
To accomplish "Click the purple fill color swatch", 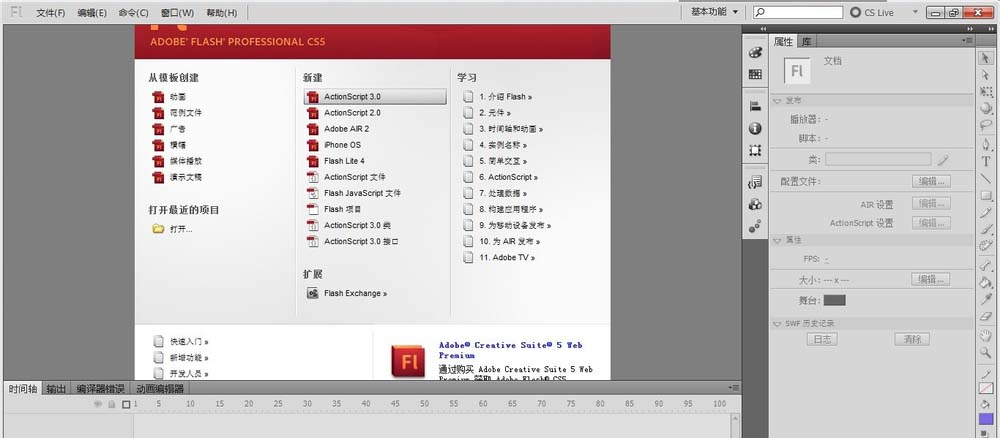I will (986, 419).
